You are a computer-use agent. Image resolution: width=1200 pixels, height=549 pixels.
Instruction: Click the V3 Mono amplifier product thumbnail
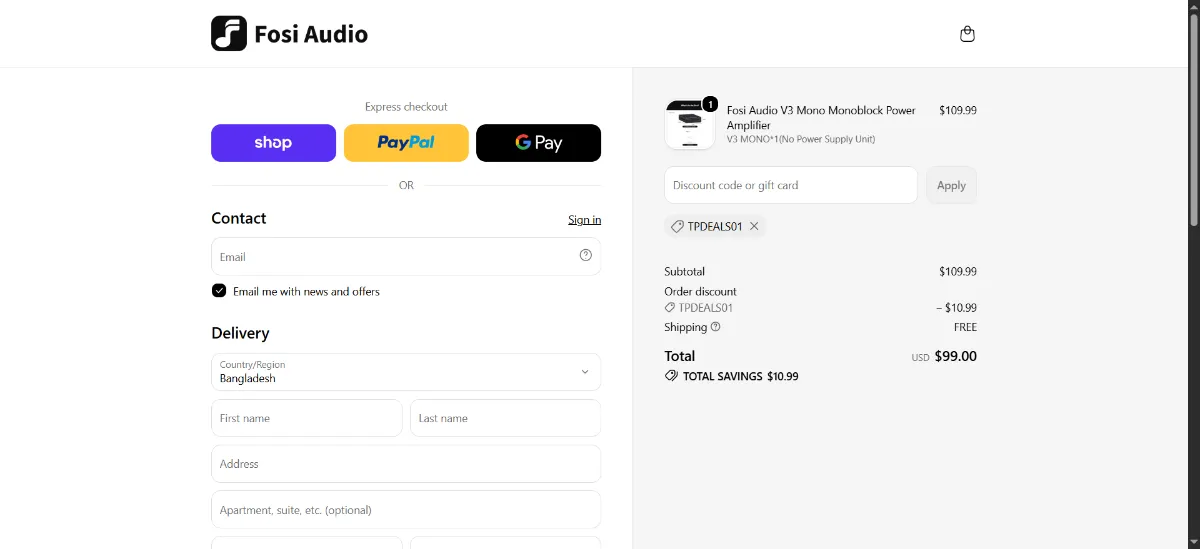click(x=690, y=124)
